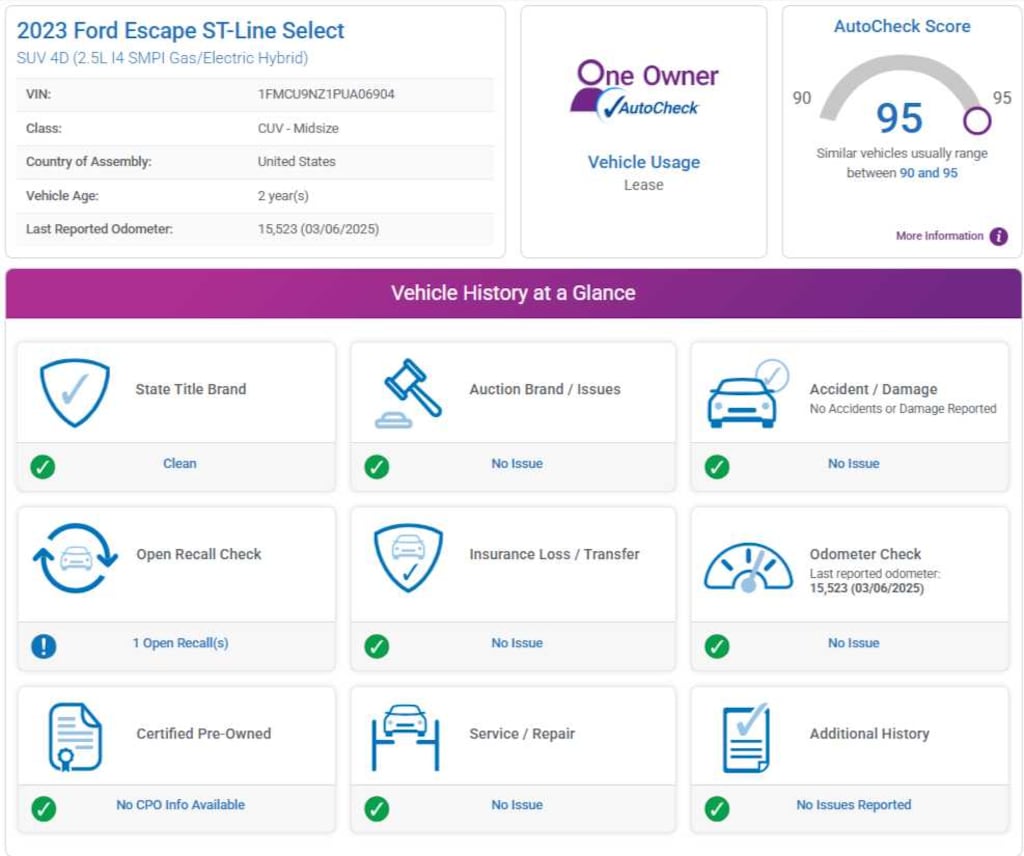Click the Service / Repair car lift icon
The image size is (1024, 856).
click(405, 737)
